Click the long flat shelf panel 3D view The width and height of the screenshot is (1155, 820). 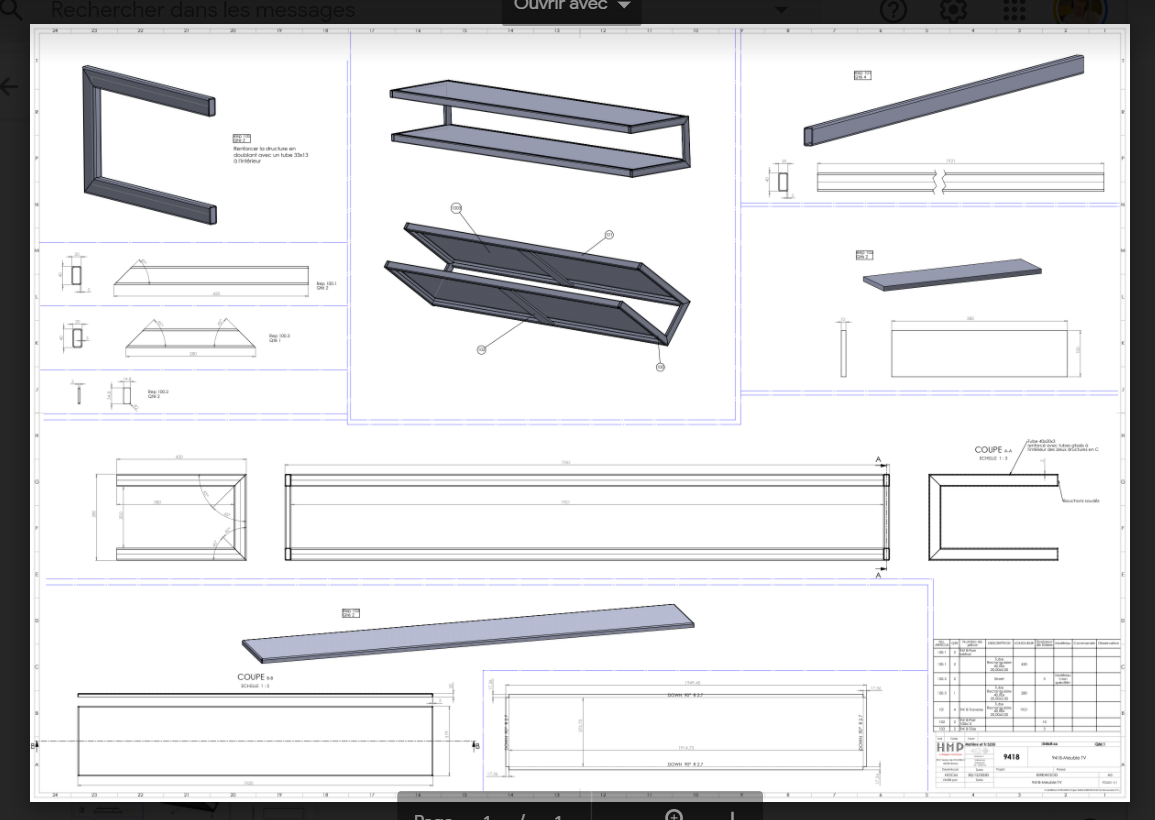pos(468,634)
